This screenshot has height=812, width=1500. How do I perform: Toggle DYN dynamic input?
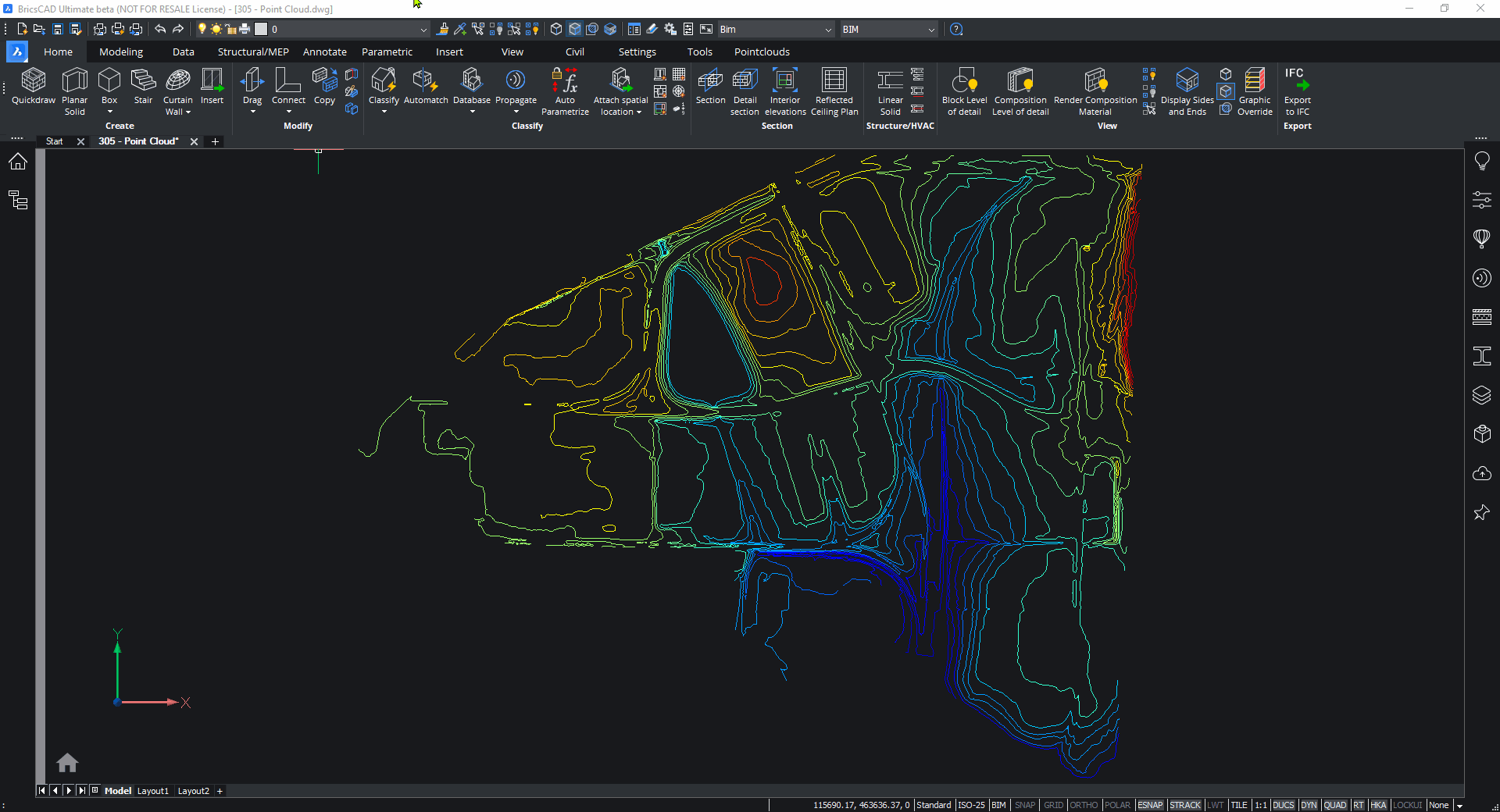pyautogui.click(x=1309, y=805)
